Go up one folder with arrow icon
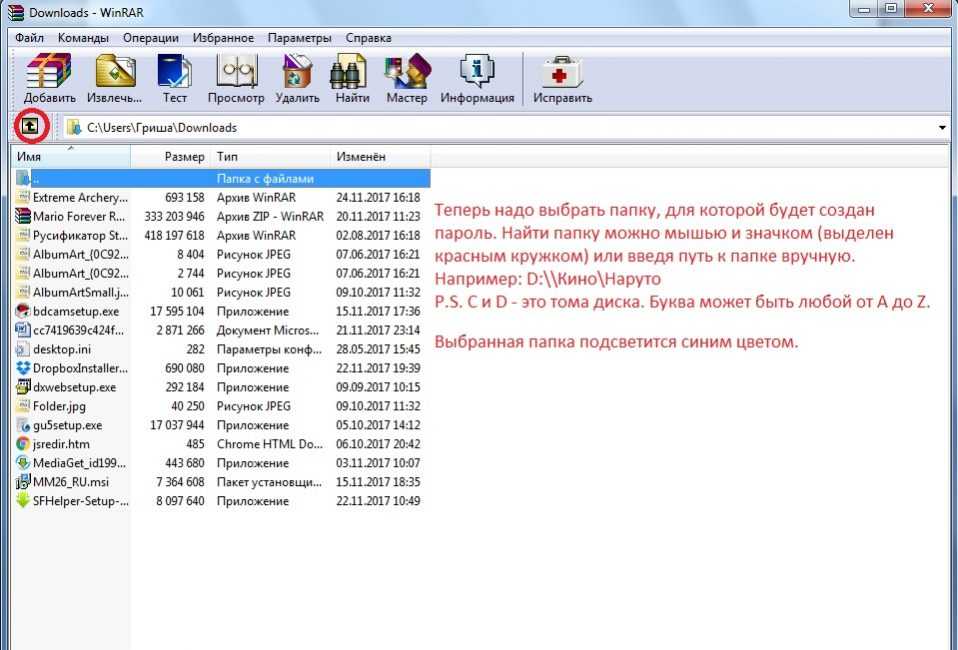The width and height of the screenshot is (958, 650). [29, 127]
